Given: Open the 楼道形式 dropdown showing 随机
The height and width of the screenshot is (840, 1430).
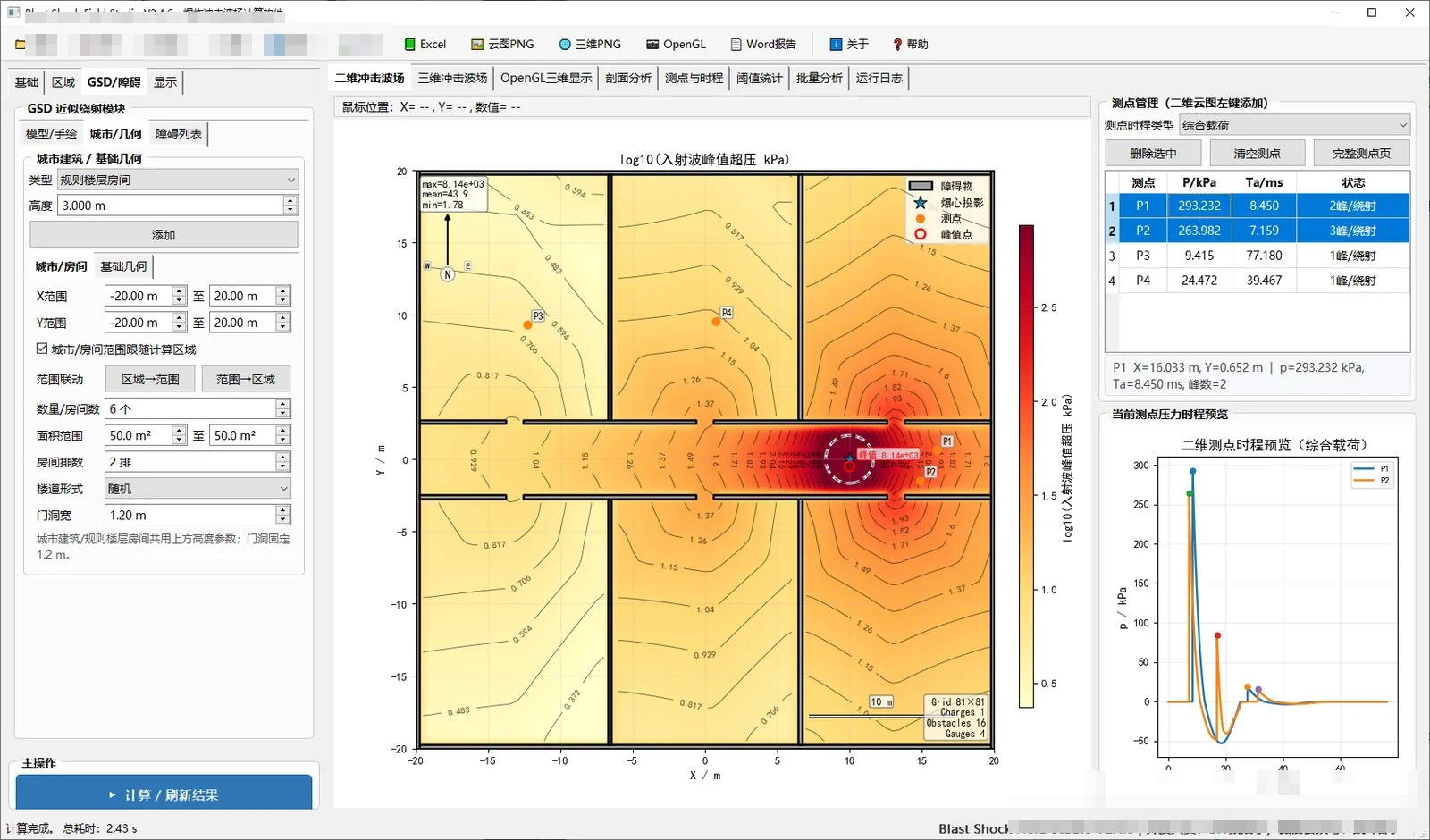Looking at the screenshot, I should pos(198,489).
